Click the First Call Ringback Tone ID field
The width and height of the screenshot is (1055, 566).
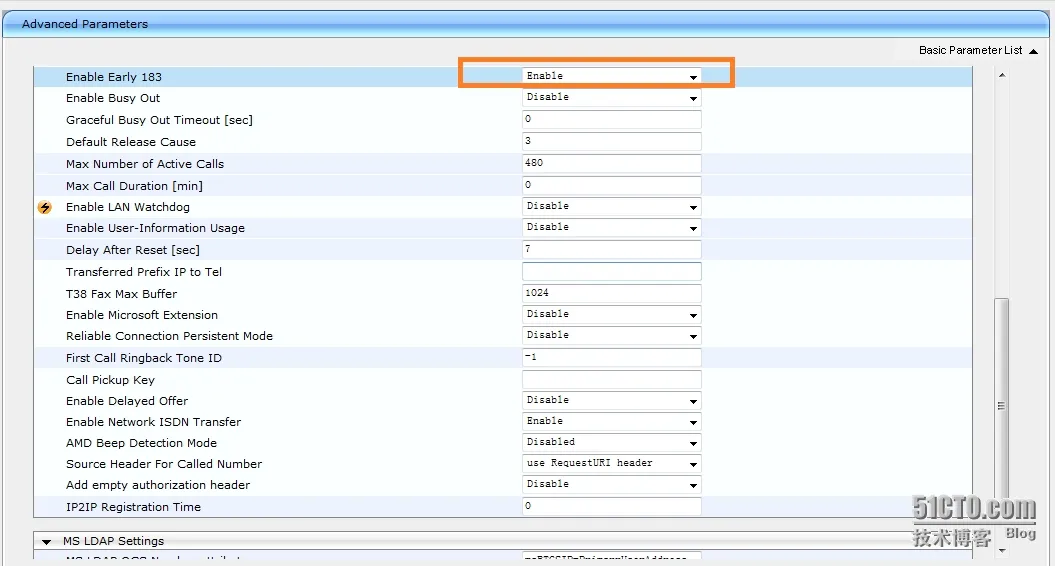click(612, 357)
